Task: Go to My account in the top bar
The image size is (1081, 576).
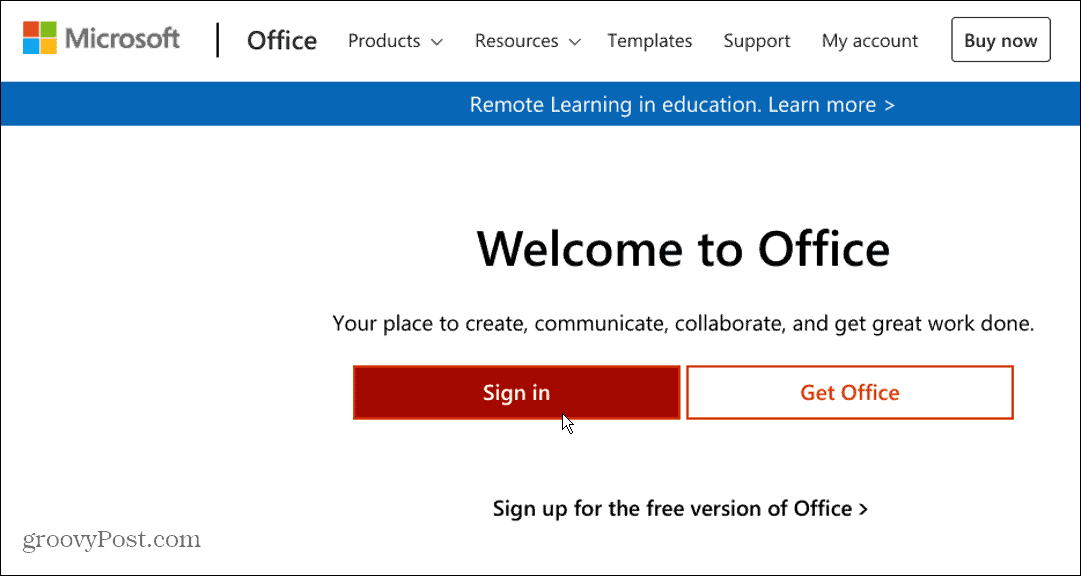Action: [869, 41]
